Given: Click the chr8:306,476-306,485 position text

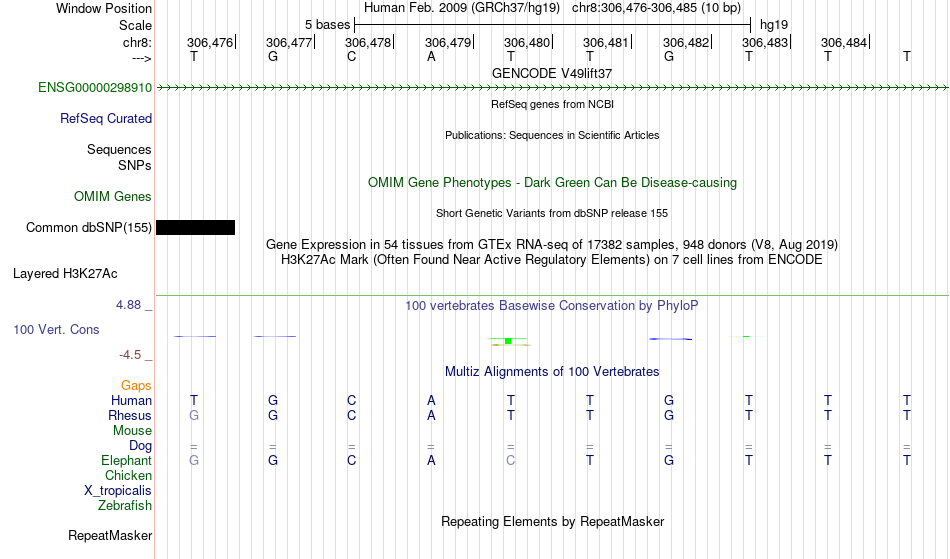Looking at the screenshot, I should (x=656, y=8).
